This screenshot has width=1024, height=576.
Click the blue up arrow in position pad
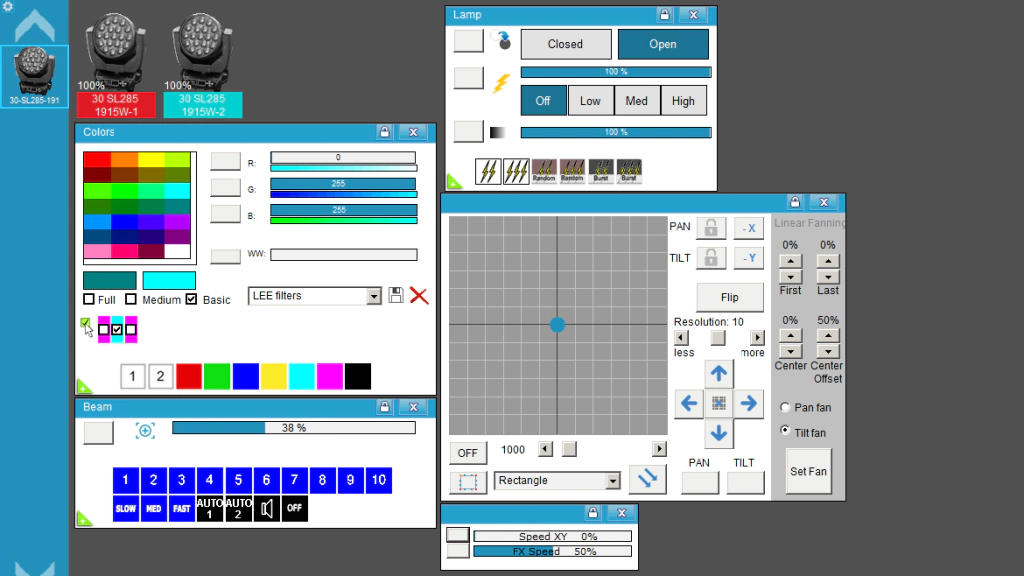[x=718, y=374]
